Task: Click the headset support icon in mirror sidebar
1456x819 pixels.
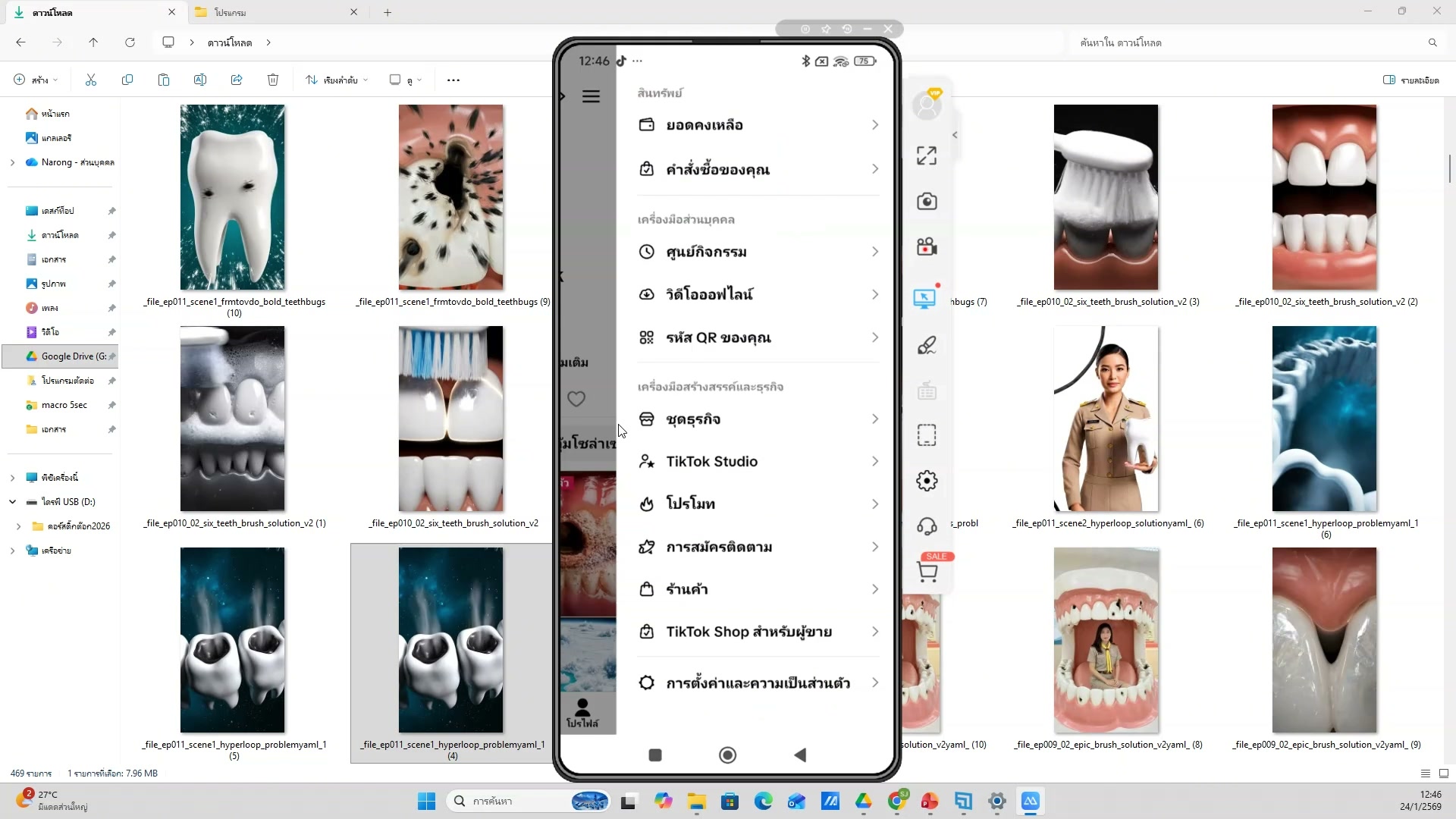Action: point(927,526)
